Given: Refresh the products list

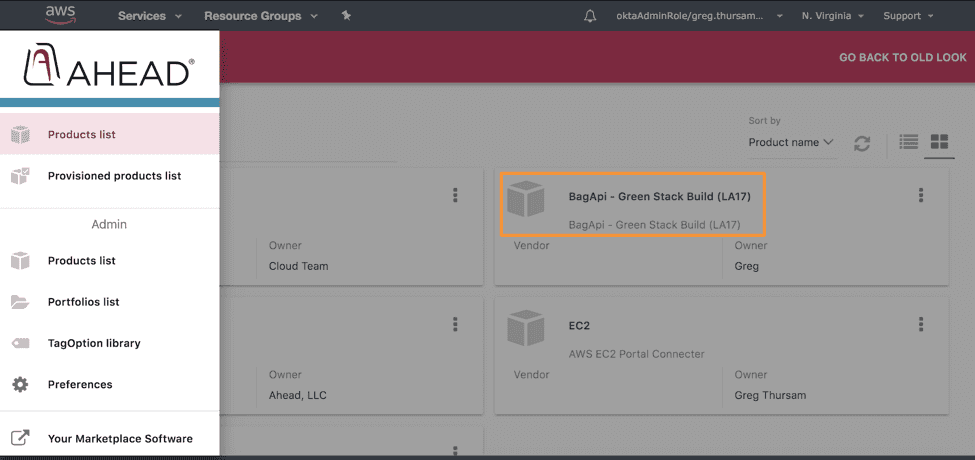Looking at the screenshot, I should click(862, 144).
